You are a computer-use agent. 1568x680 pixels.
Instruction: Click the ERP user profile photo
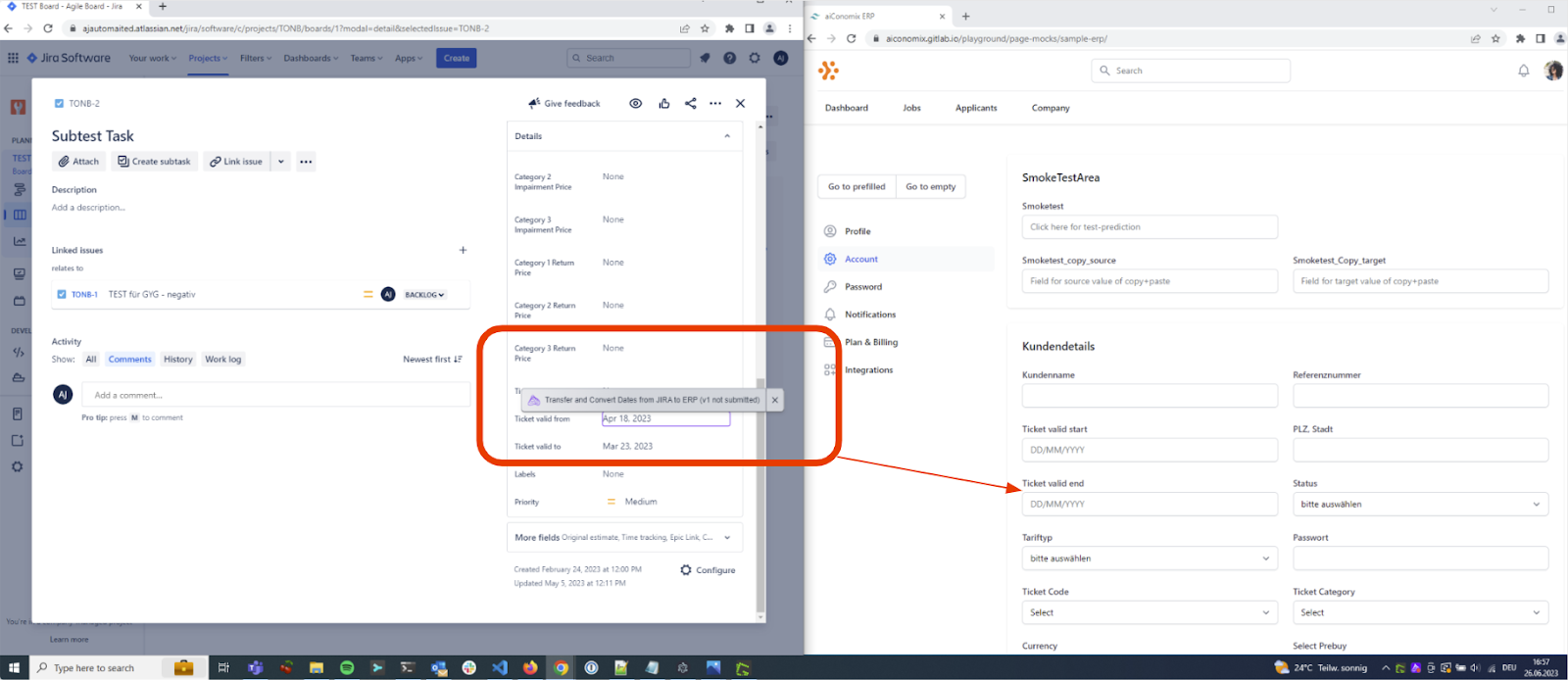coord(1553,71)
